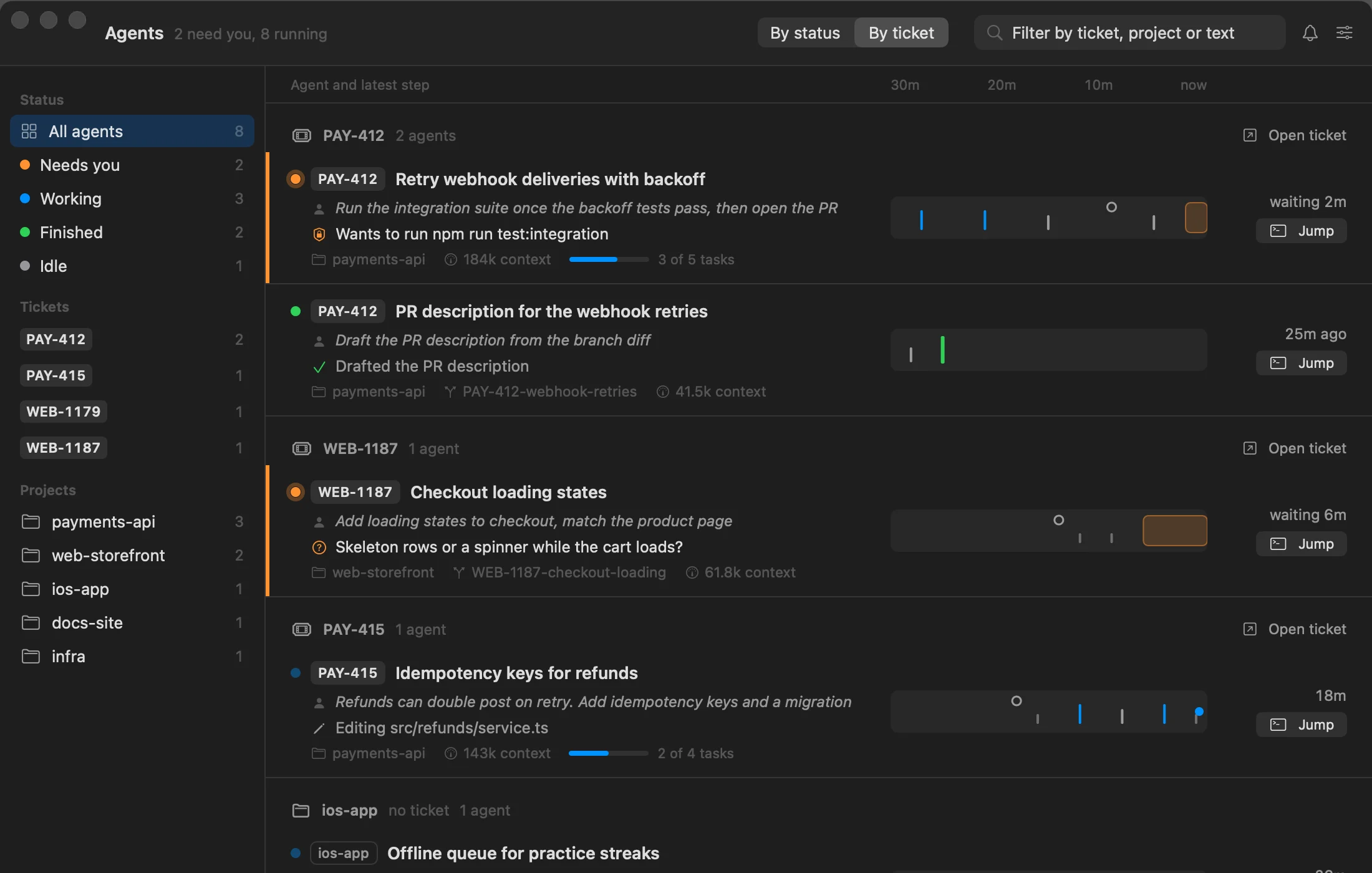The image size is (1372, 873).
Task: Click the 2 of 4 tasks progress bar
Action: pos(609,753)
